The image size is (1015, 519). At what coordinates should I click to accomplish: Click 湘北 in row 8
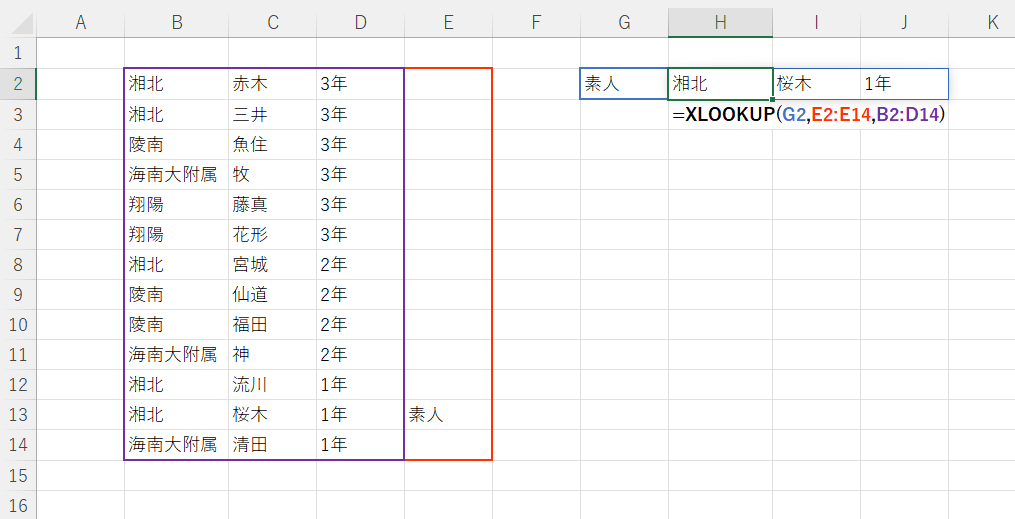click(x=146, y=264)
